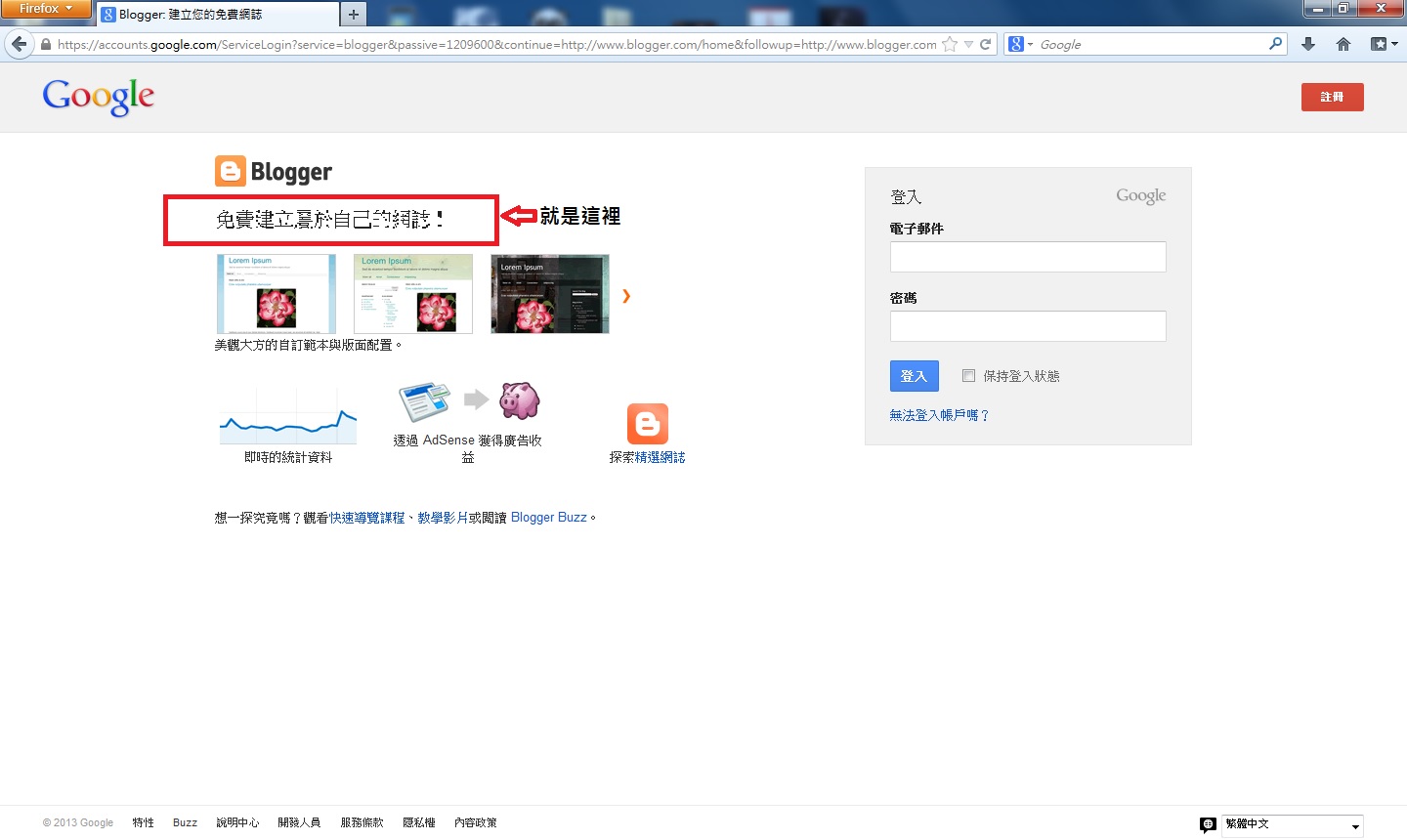
Task: Click the 美觀大方的自訂範本與版面配置 caption
Action: (309, 345)
